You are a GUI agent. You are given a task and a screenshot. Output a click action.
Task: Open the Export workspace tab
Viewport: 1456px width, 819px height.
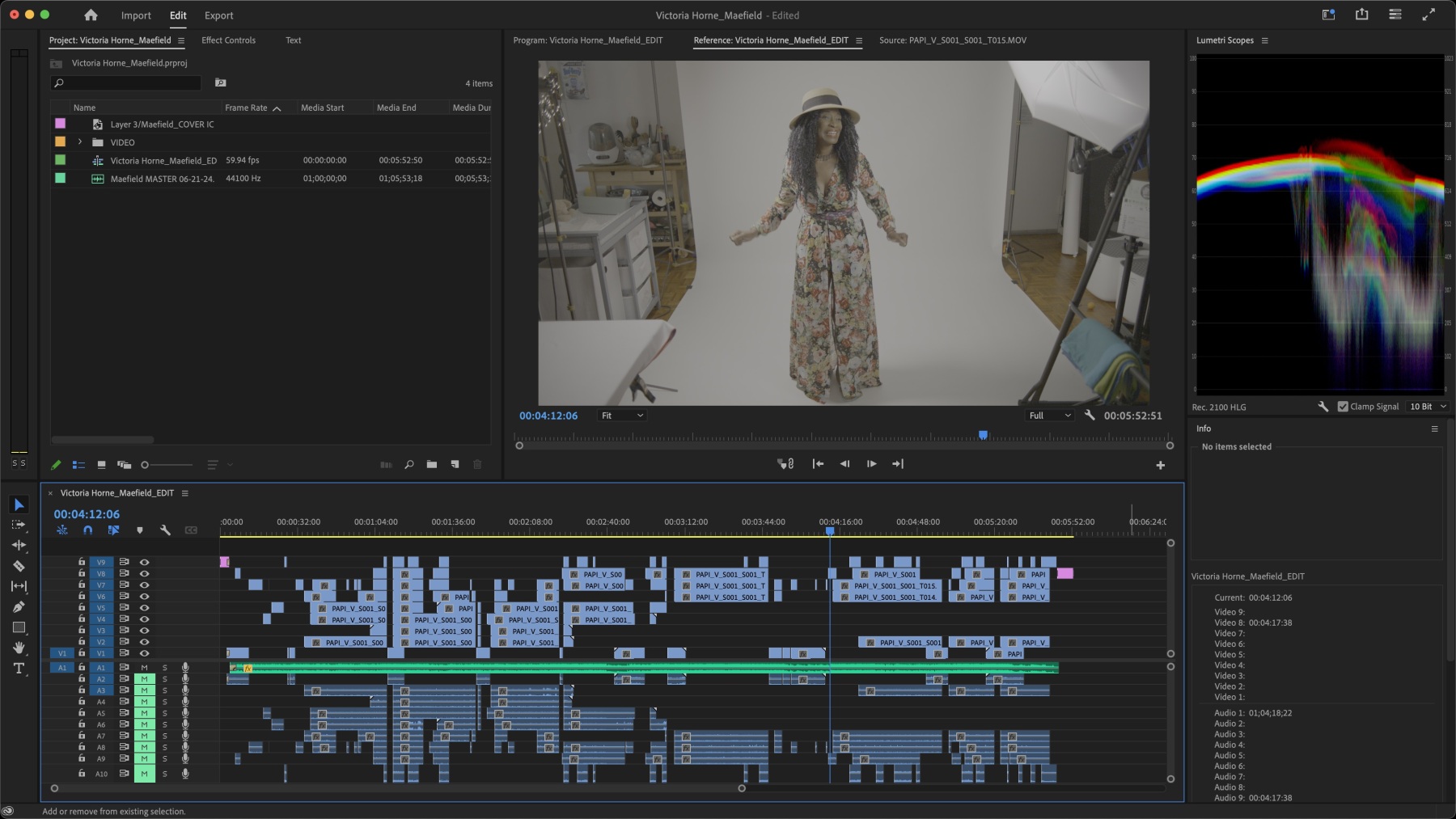pyautogui.click(x=218, y=15)
